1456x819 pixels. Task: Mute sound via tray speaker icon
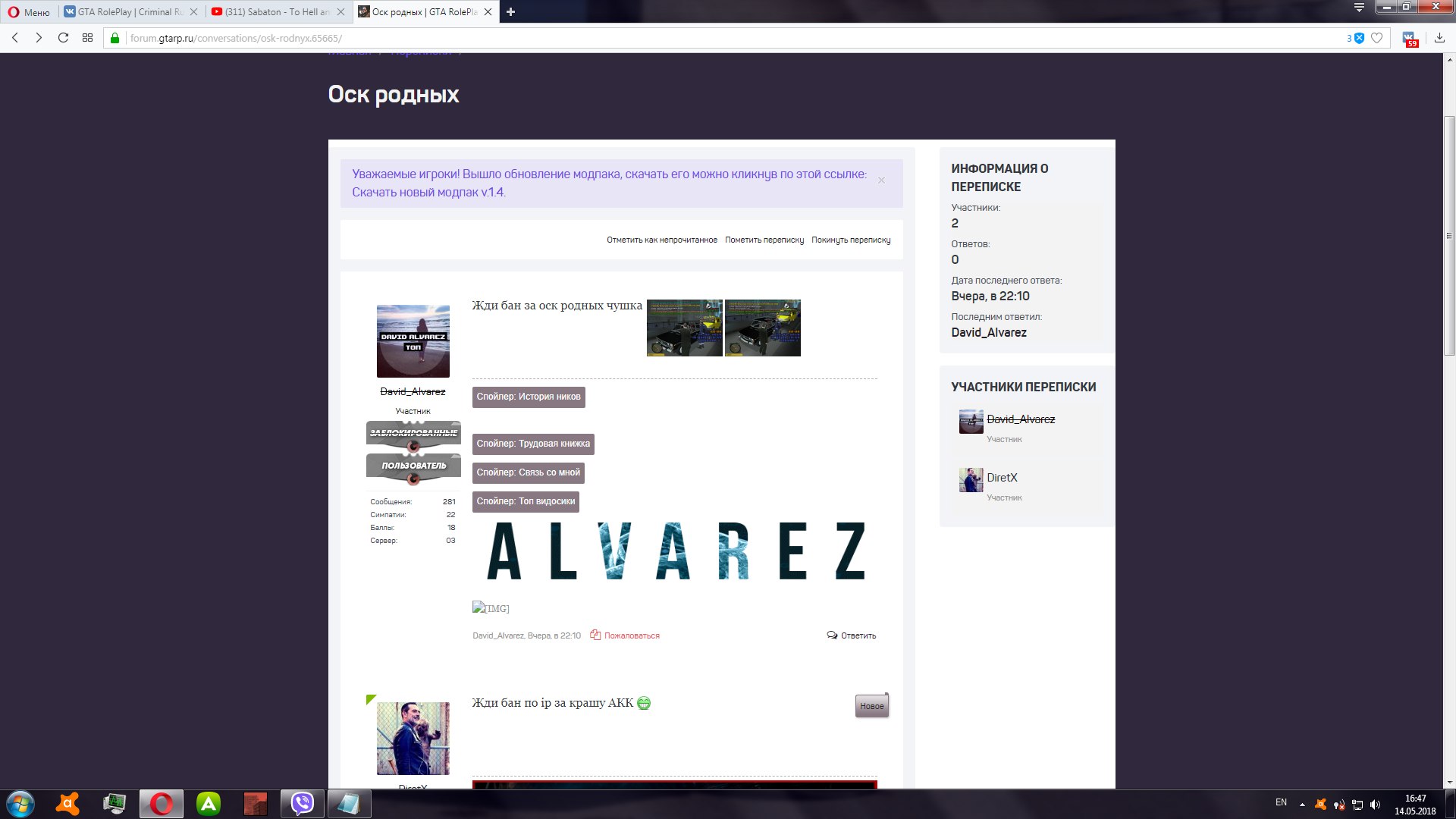[x=1376, y=804]
